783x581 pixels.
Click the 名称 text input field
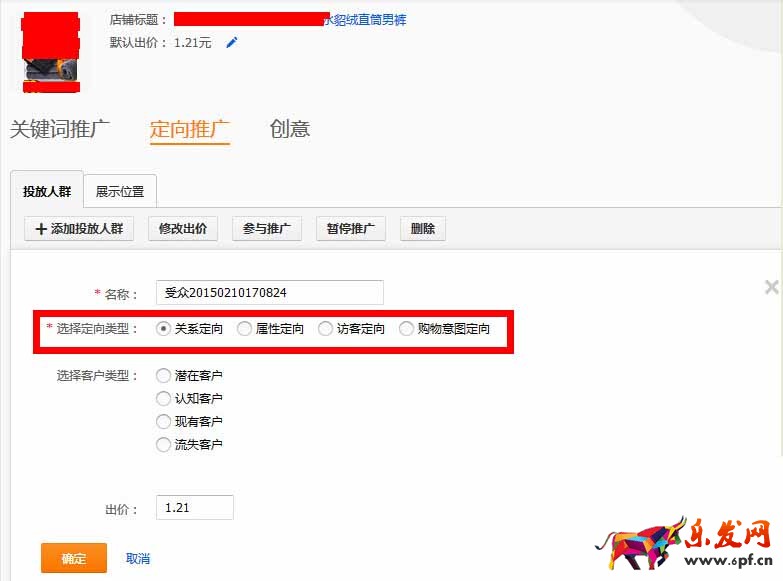coord(270,292)
